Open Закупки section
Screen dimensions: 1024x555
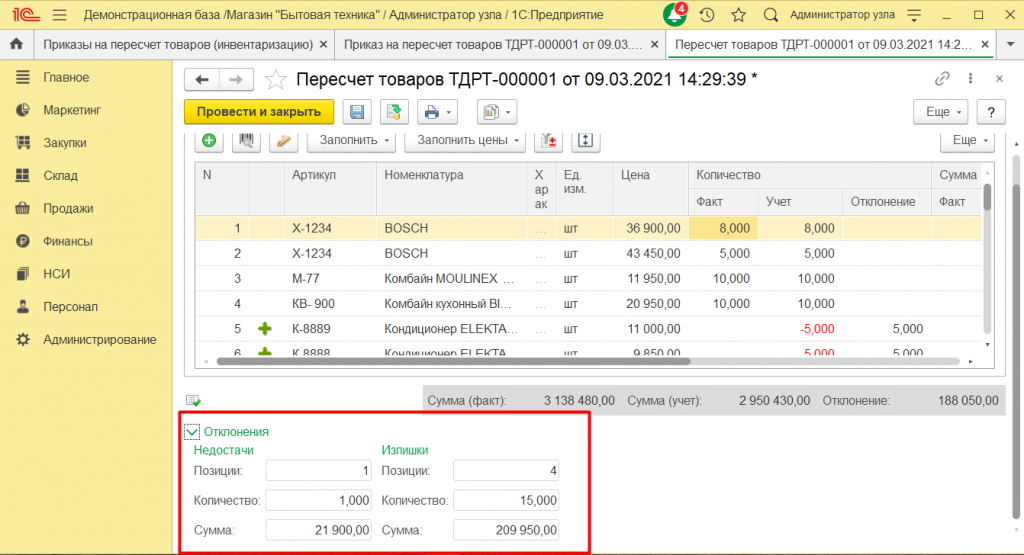pos(65,142)
